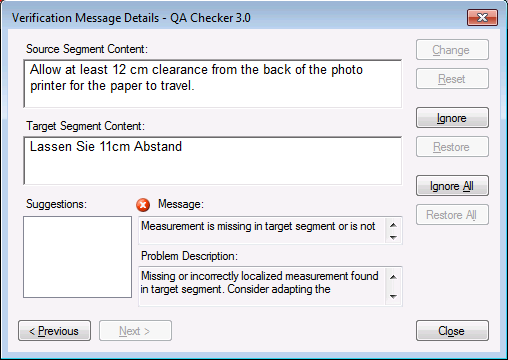The height and width of the screenshot is (360, 508).
Task: Click the Ignore button
Action: pyautogui.click(x=452, y=118)
